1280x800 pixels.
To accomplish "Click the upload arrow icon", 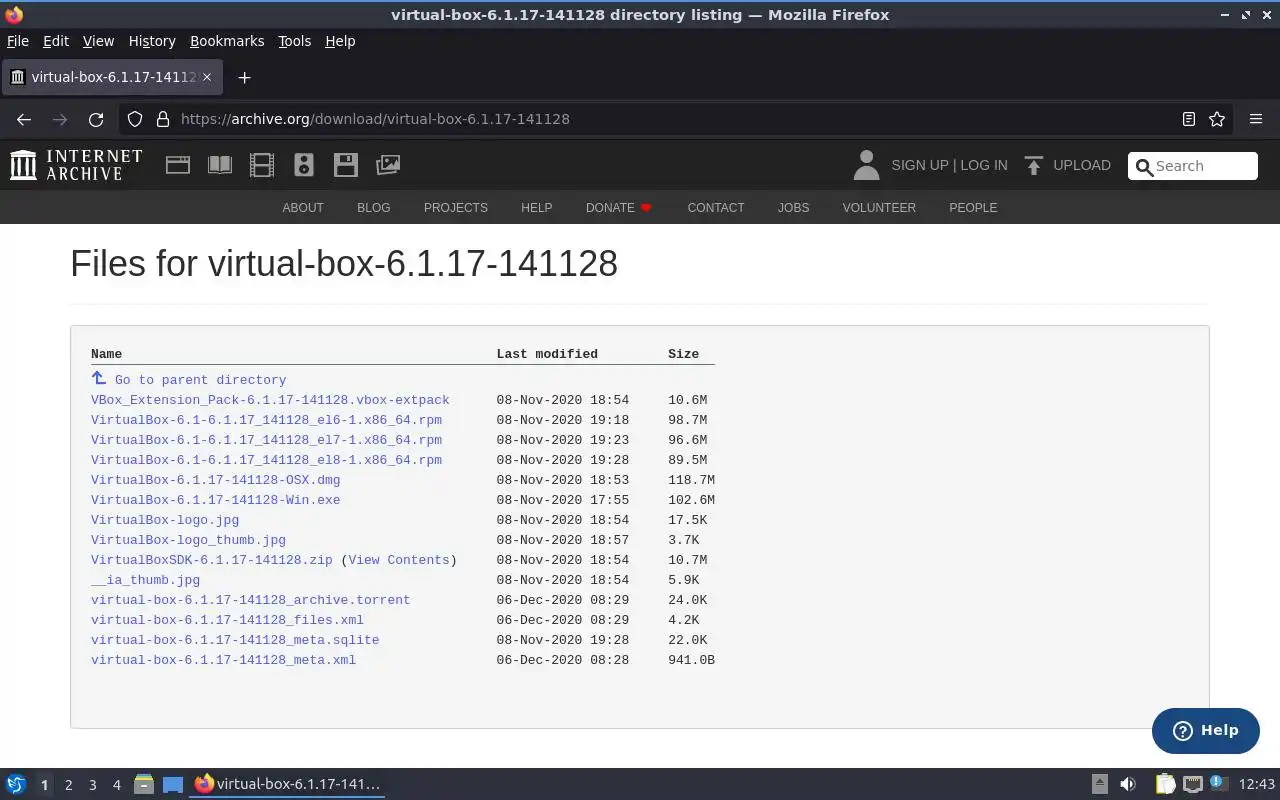I will tap(1034, 165).
